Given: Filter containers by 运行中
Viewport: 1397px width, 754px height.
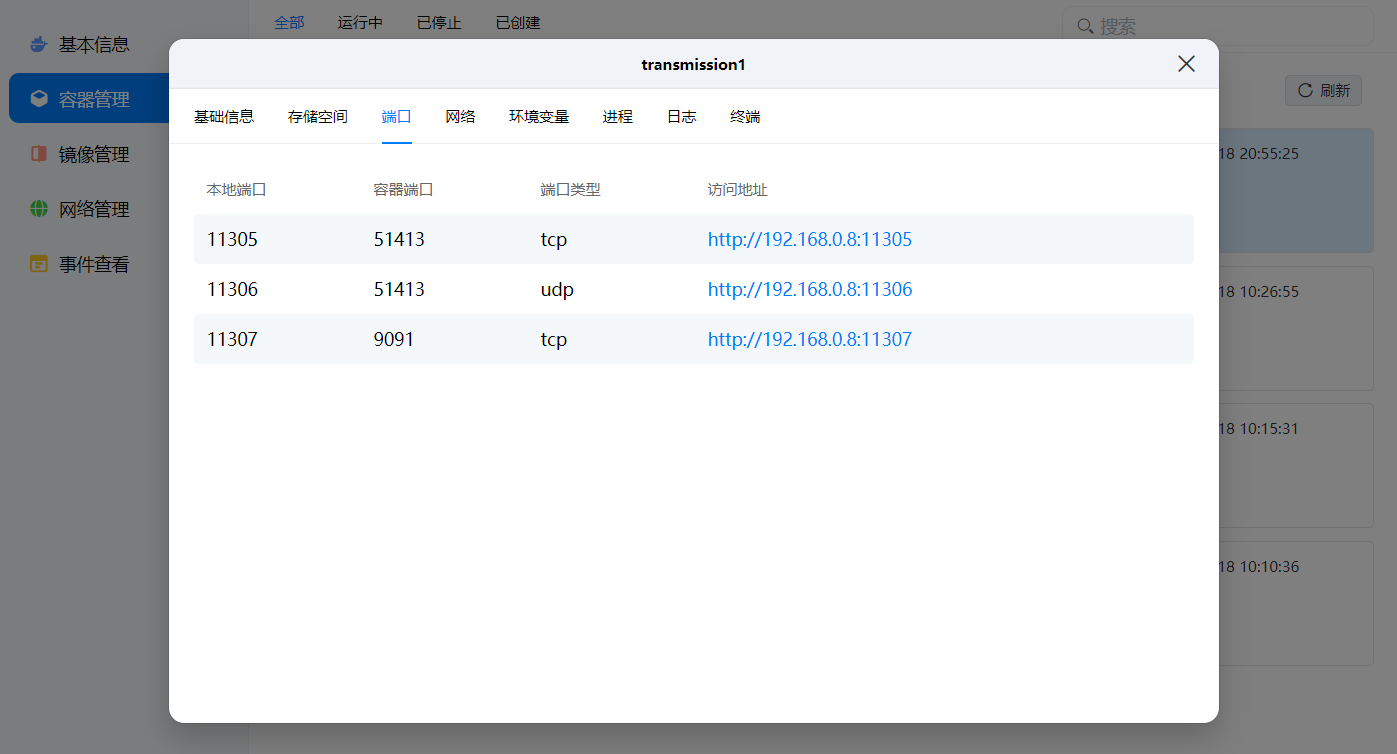Looking at the screenshot, I should tap(360, 22).
